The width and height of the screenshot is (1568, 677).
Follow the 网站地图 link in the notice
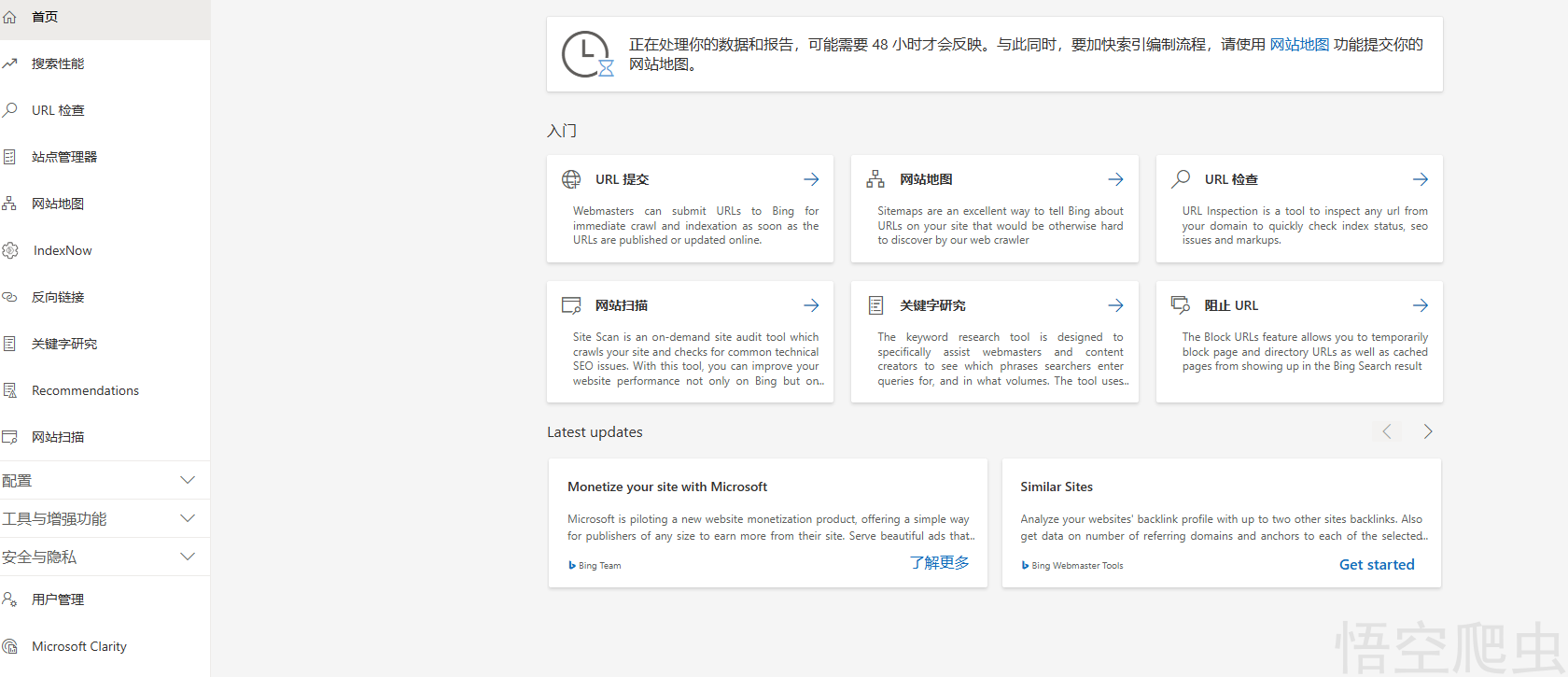(x=1299, y=44)
